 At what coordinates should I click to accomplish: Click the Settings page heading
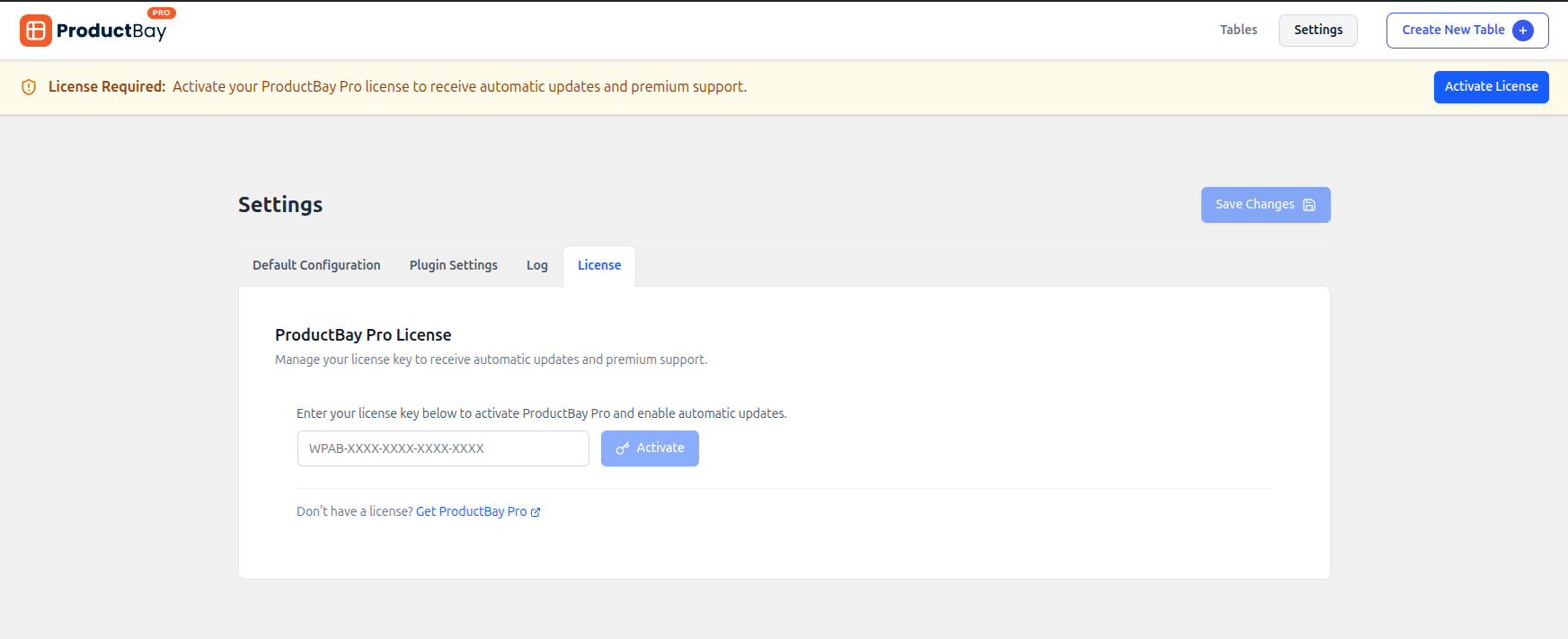click(x=280, y=205)
